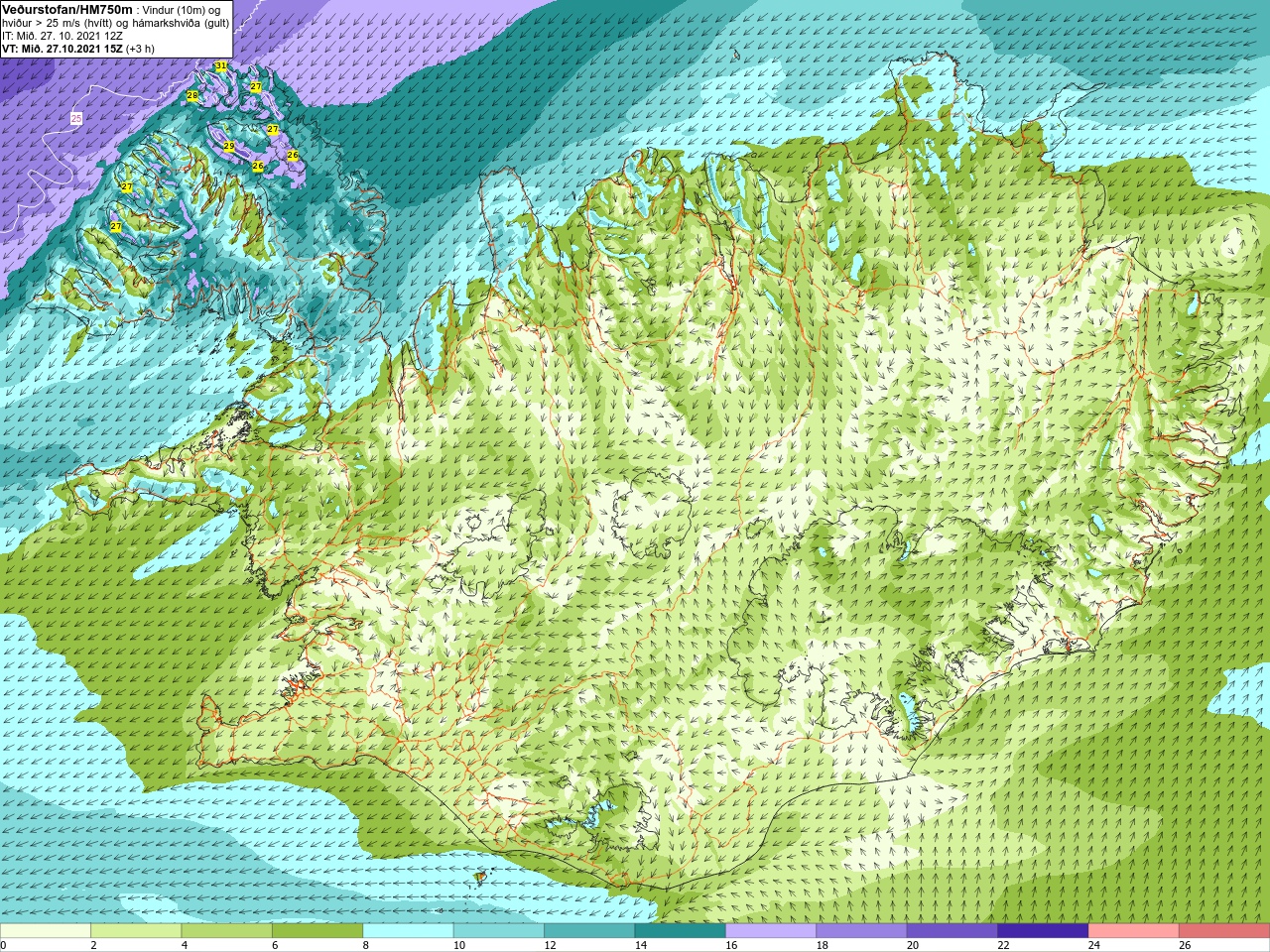This screenshot has height=952, width=1270.
Task: Select the 6–8 m/s dark green legend swatch
Action: tap(317, 931)
